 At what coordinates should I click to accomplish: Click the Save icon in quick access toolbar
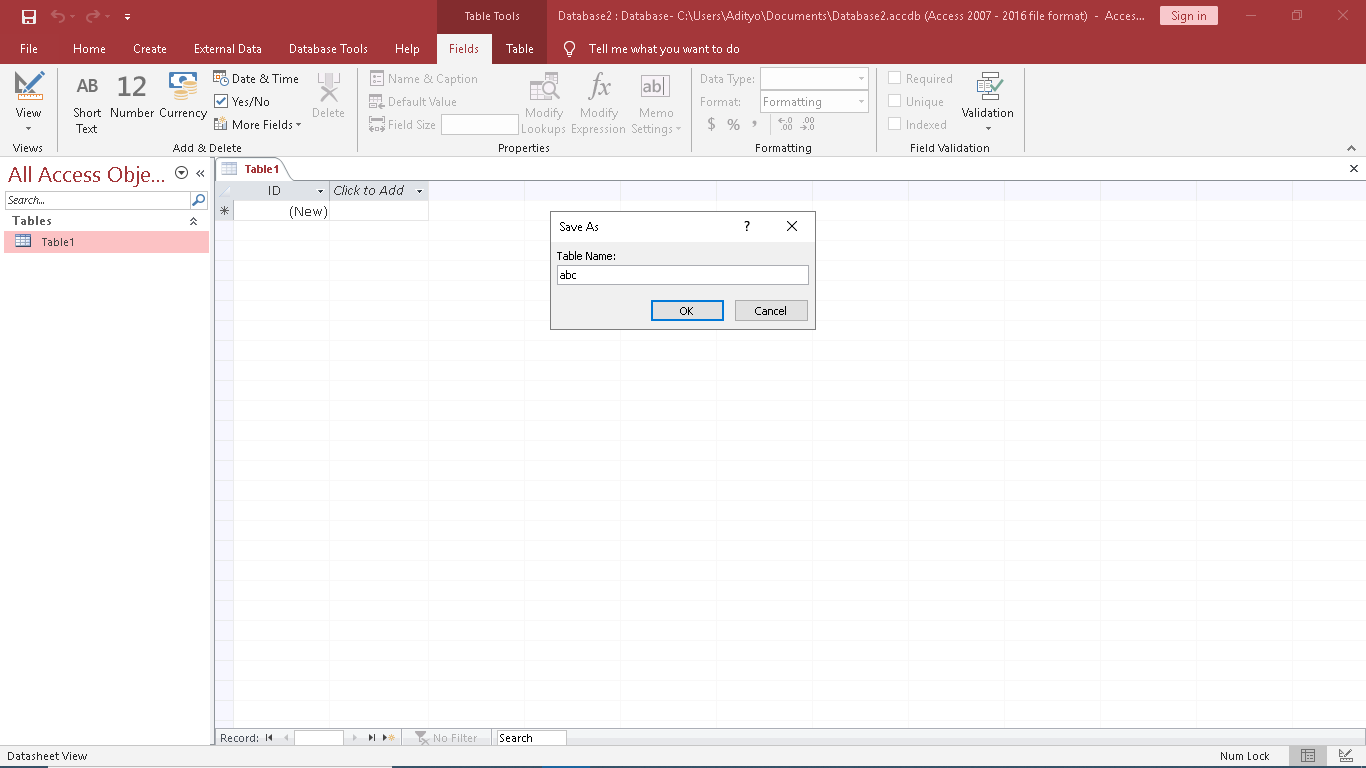click(x=28, y=16)
